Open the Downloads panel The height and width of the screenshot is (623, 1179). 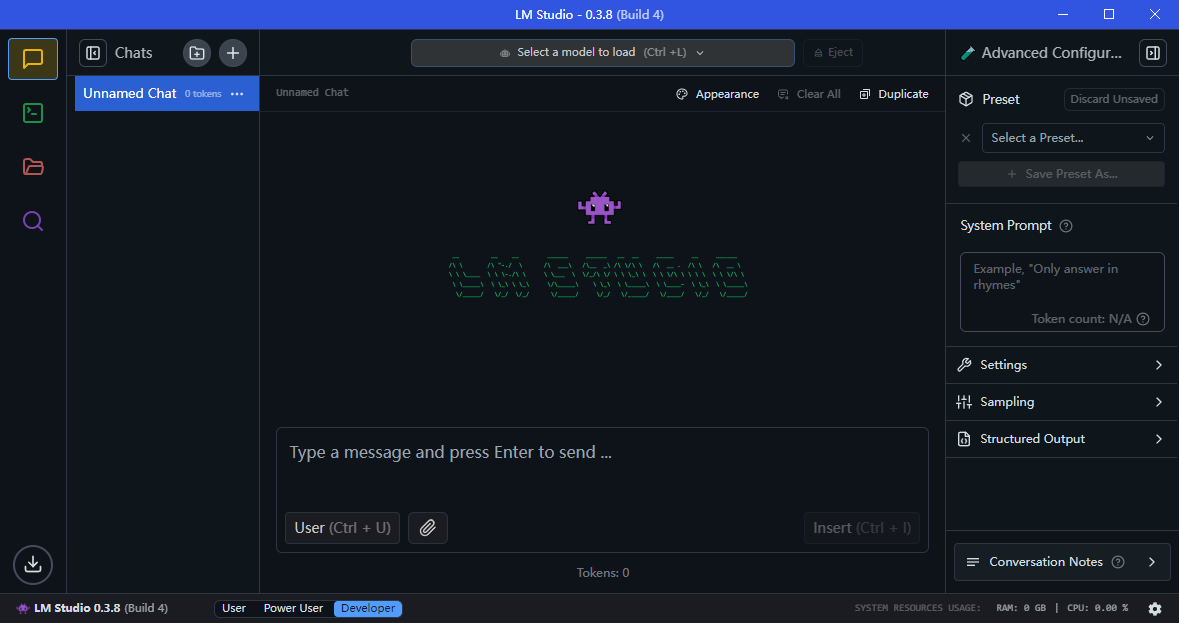(33, 564)
